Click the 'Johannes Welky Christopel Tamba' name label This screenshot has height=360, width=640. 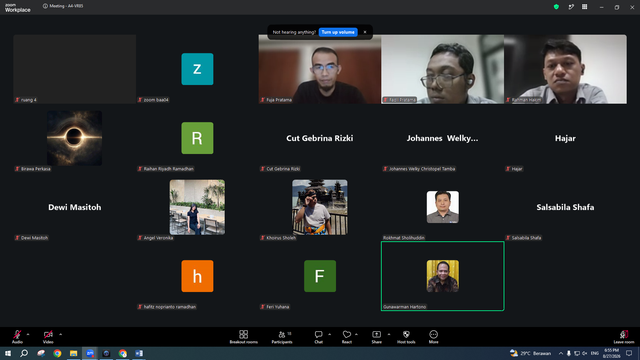pos(422,169)
